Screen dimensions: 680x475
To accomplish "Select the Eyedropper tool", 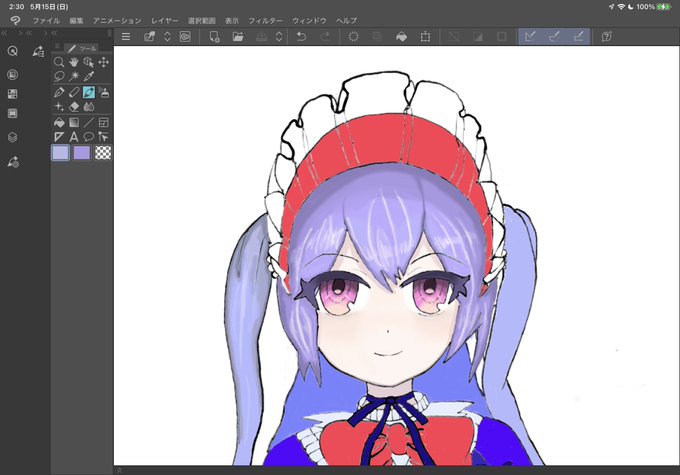I will click(89, 76).
